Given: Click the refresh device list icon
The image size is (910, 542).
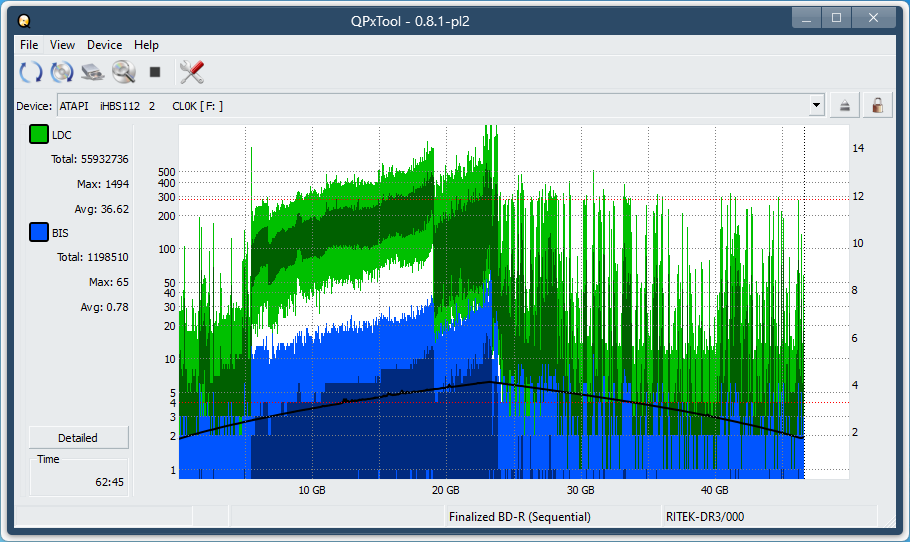Looking at the screenshot, I should (31, 72).
